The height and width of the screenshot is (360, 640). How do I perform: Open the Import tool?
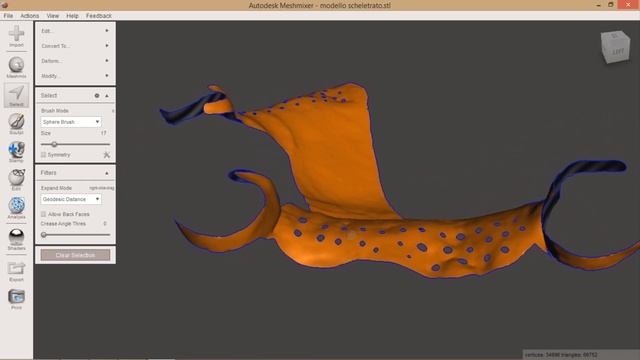[x=16, y=36]
